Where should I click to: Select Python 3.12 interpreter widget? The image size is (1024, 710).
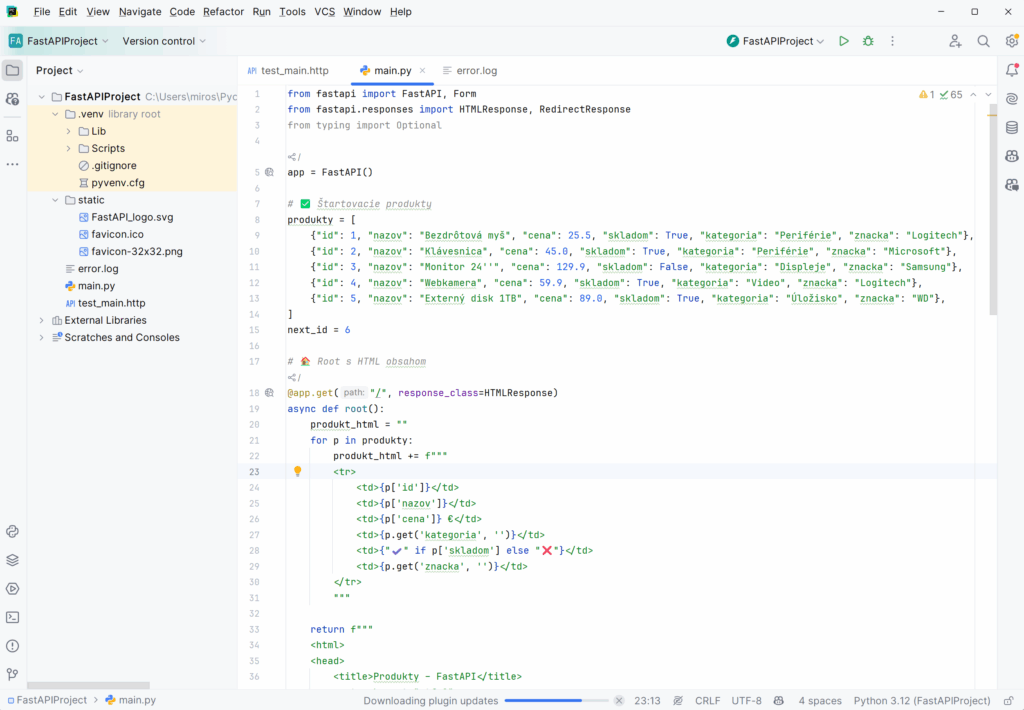pos(921,700)
